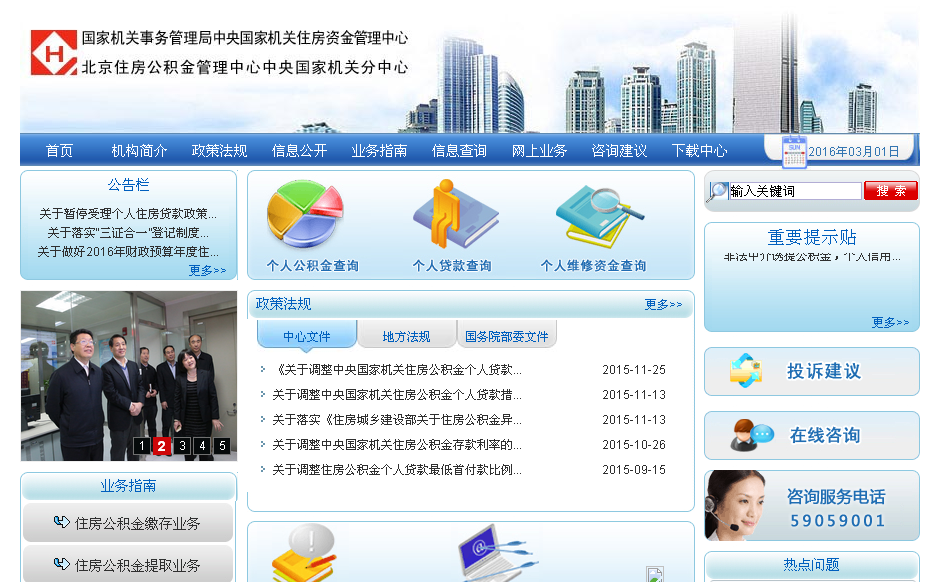Click the phone icon beside 住房公积金缴存业务
This screenshot has height=582, width=934.
tap(61, 522)
